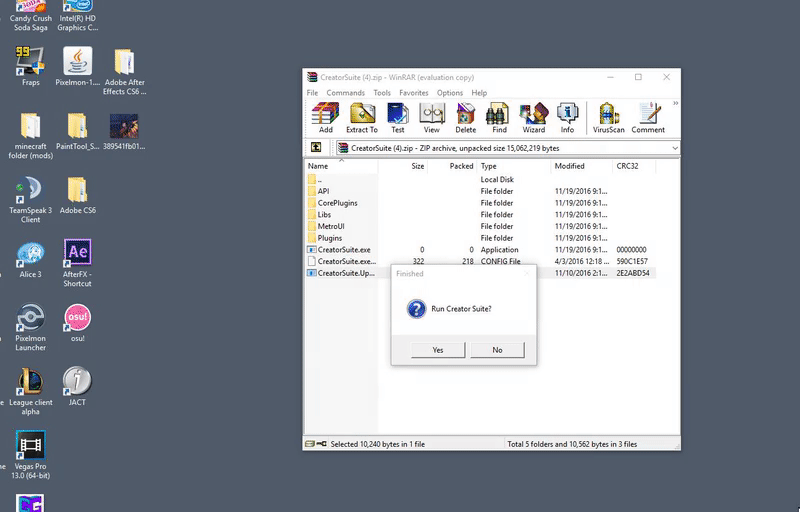This screenshot has width=800, height=512.
Task: Open the Pixelmon-1... Java file icon
Action: click(x=78, y=66)
